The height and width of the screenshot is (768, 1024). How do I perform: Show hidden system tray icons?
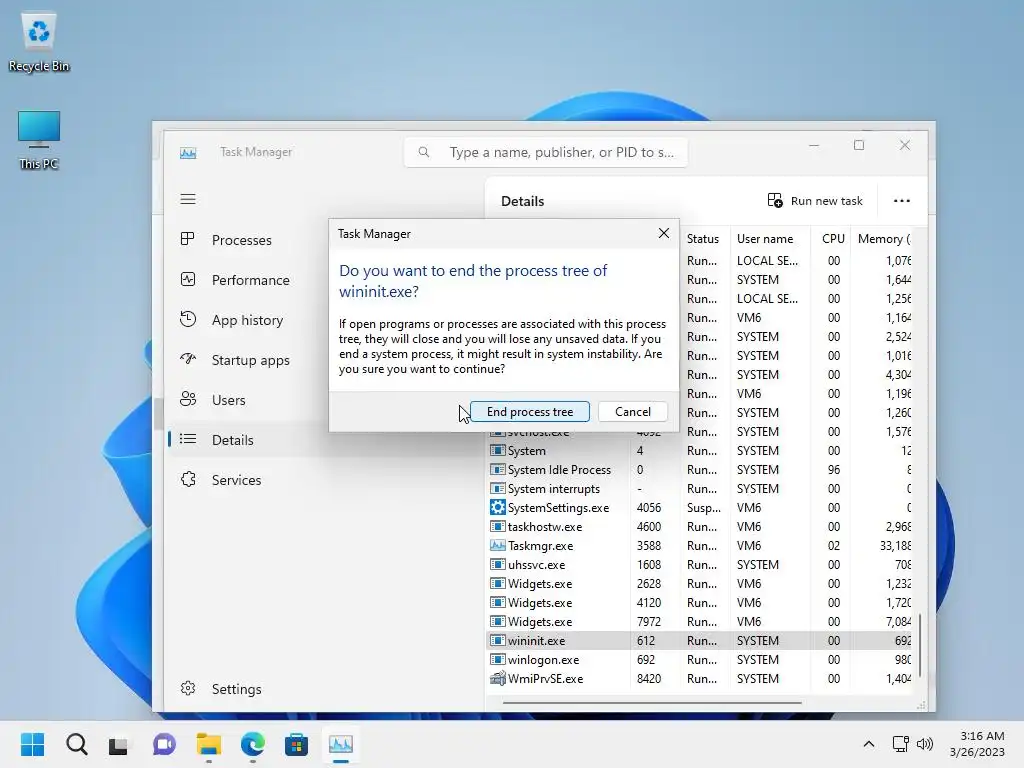tap(869, 744)
